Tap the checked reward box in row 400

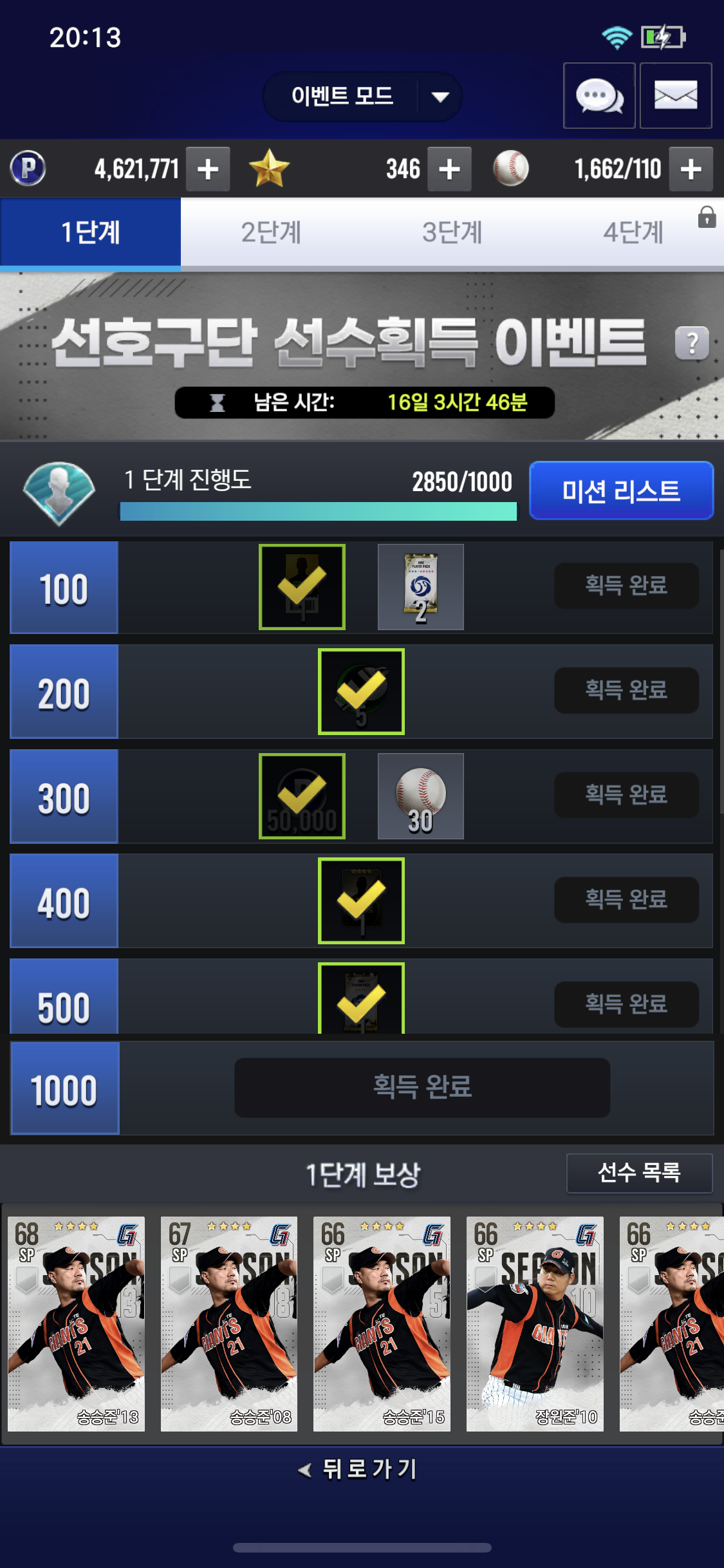click(361, 901)
